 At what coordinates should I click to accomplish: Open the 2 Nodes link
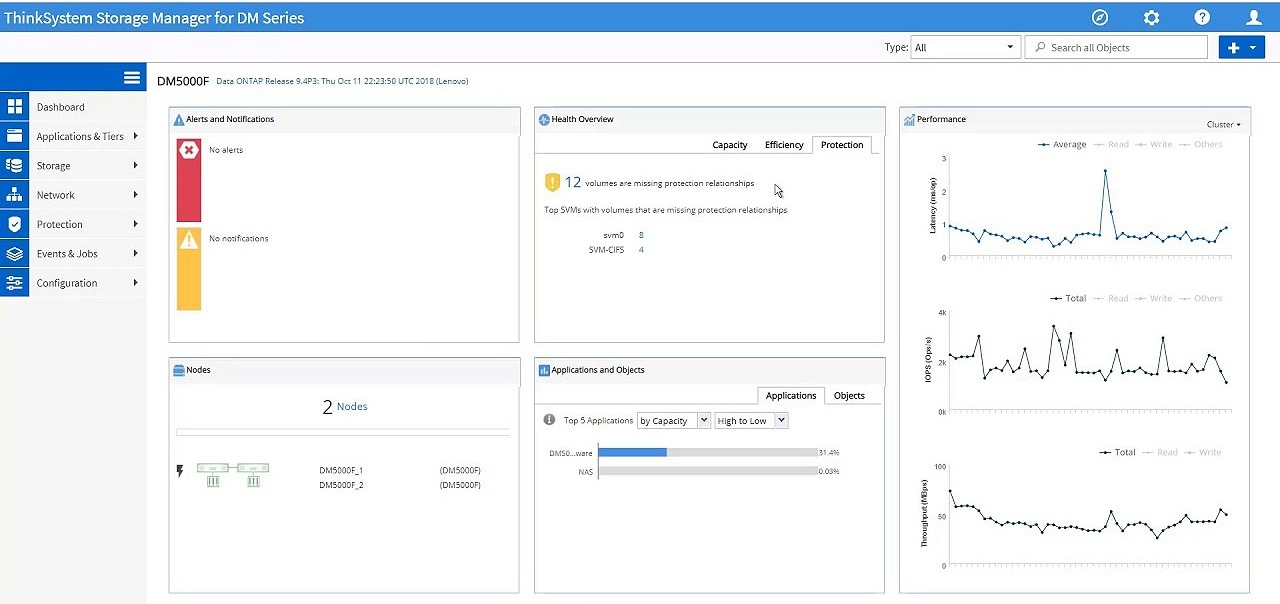pos(345,407)
